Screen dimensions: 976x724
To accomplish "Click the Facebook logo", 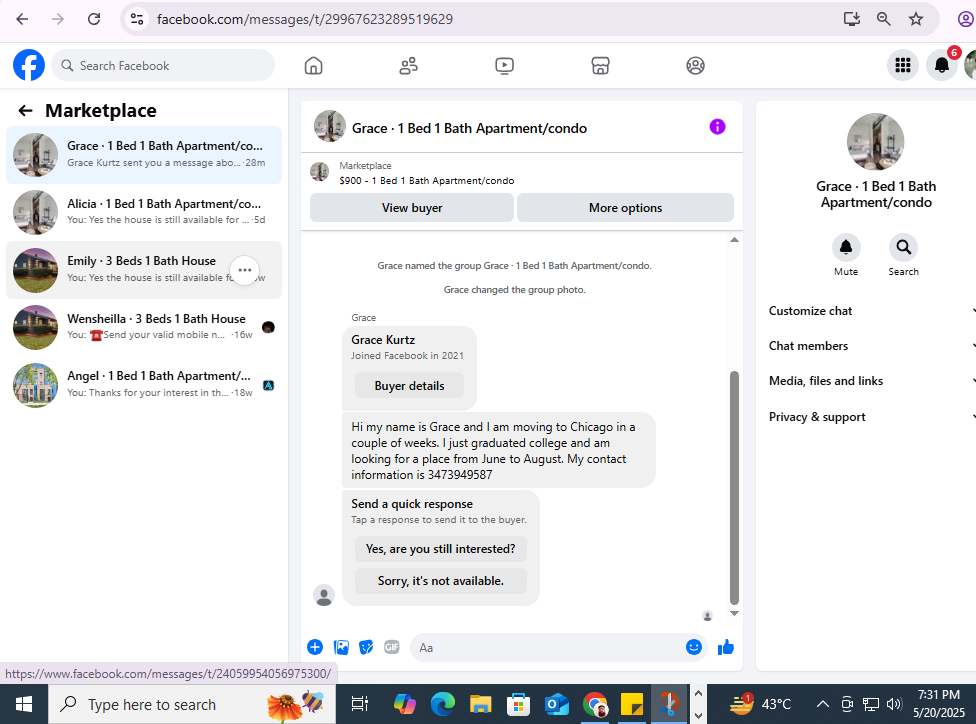I will [x=29, y=65].
